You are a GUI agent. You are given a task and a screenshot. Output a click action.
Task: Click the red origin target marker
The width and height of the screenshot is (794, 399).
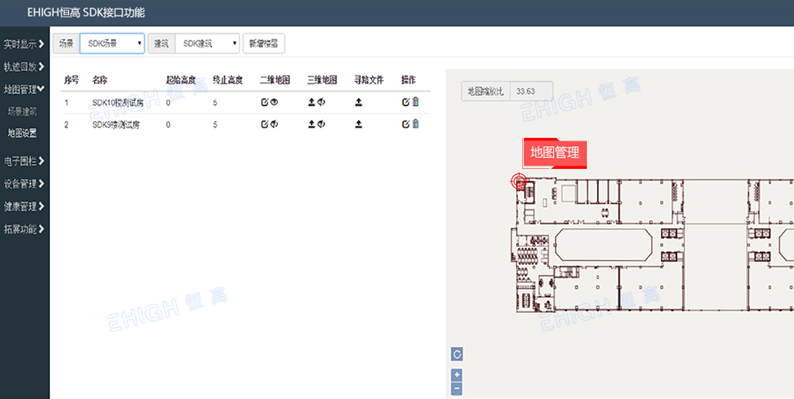[519, 181]
